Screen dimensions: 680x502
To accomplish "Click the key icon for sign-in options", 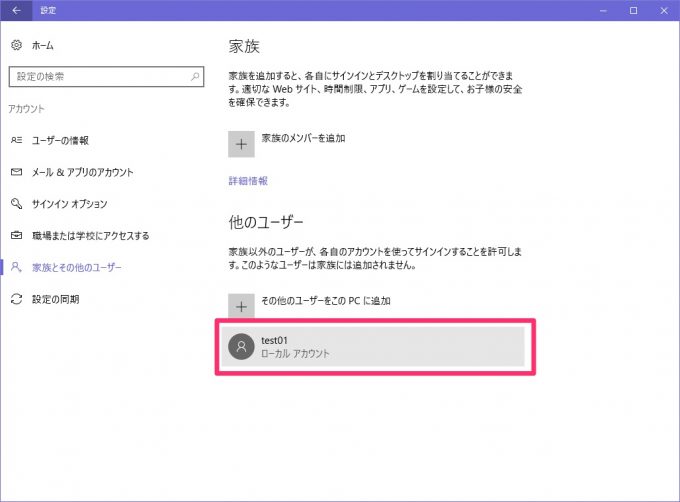I will click(x=16, y=204).
